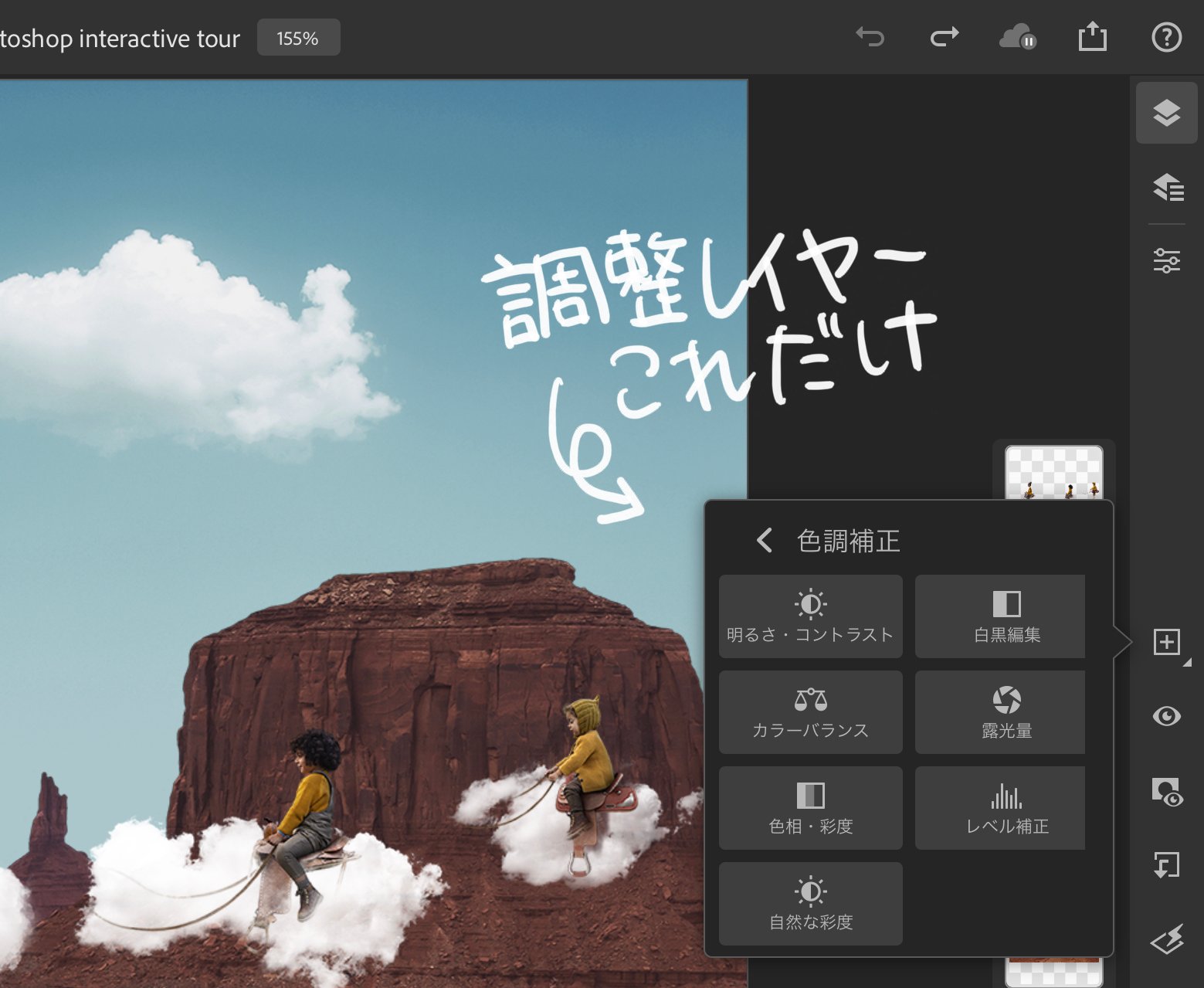Screen dimensions: 1204x988
Task: Select the 色相・彩度 adjustment option
Action: (x=810, y=808)
